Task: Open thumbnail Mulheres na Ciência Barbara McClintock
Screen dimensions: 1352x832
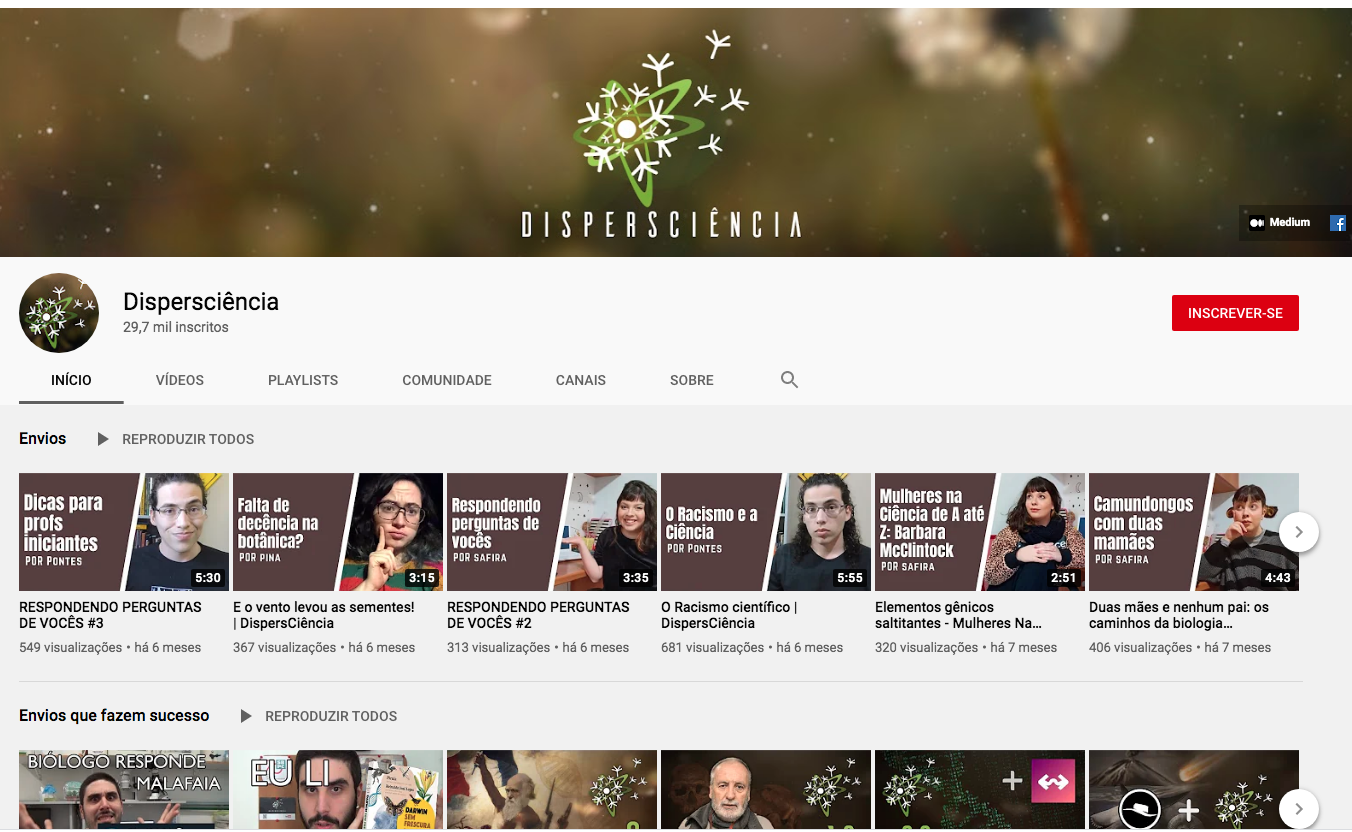Action: pos(980,532)
